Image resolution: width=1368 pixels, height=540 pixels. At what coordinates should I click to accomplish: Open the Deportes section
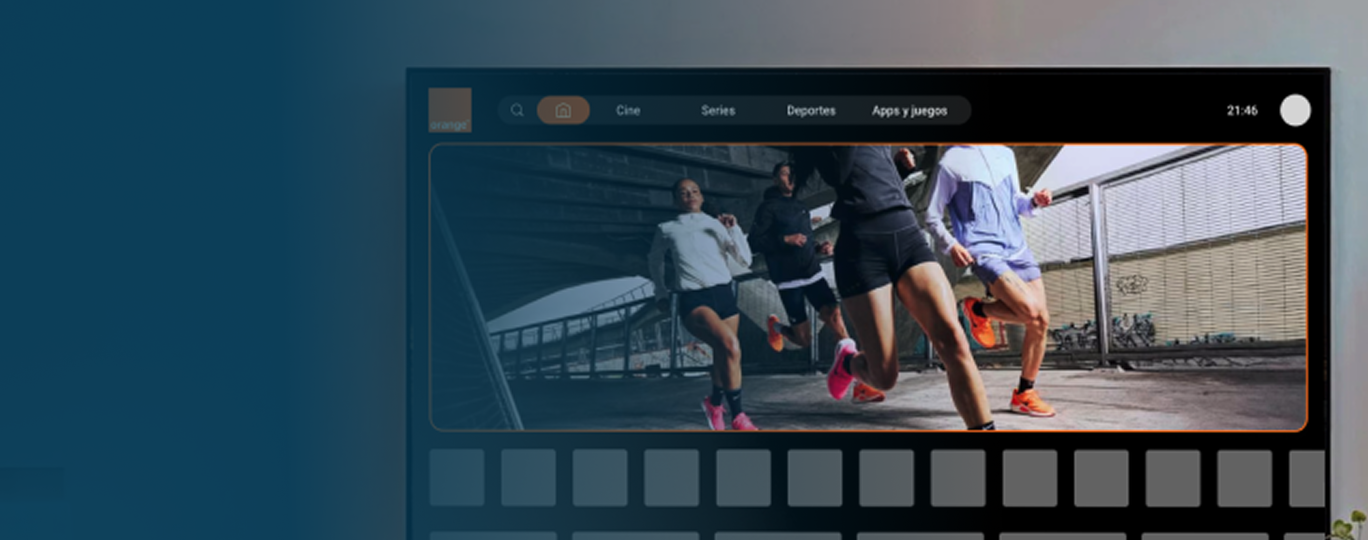pos(811,110)
